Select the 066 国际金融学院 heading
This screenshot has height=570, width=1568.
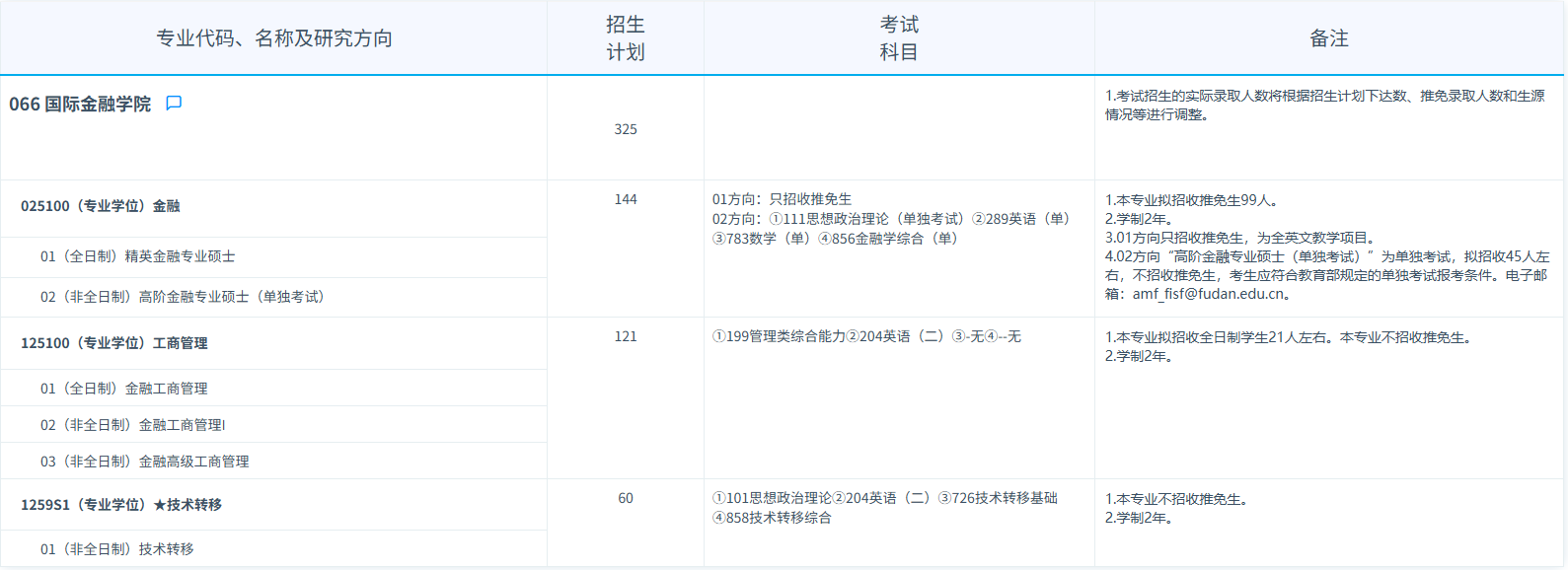80,105
